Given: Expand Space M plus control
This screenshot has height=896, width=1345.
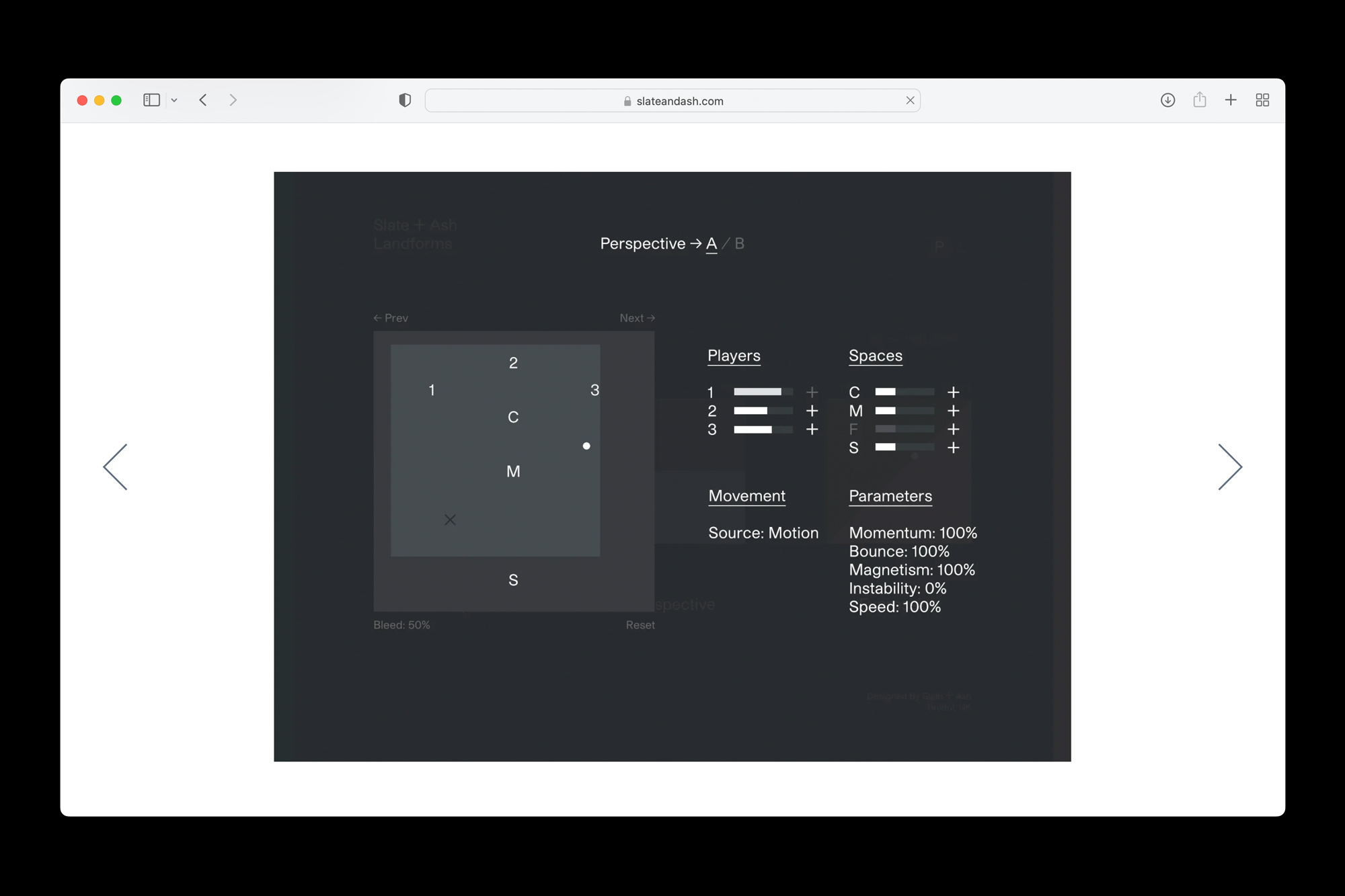Looking at the screenshot, I should (x=953, y=411).
